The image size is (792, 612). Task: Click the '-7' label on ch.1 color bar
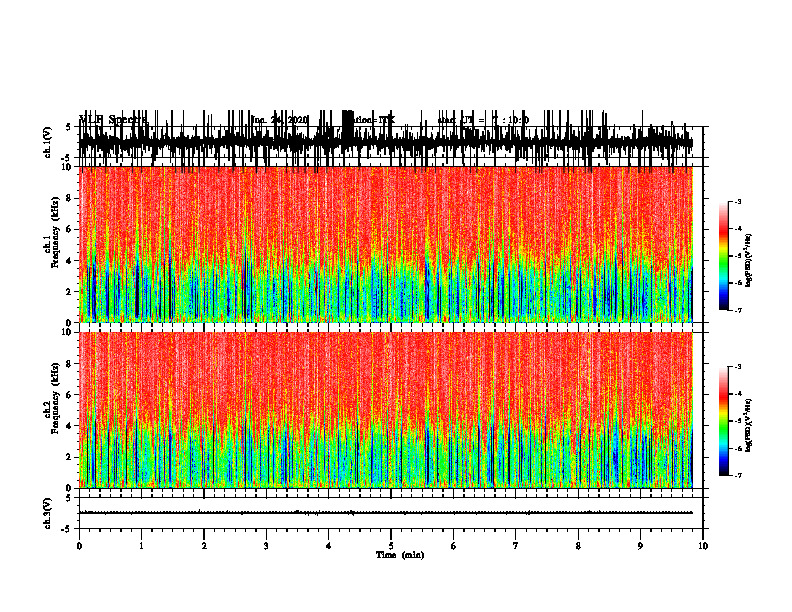(738, 310)
